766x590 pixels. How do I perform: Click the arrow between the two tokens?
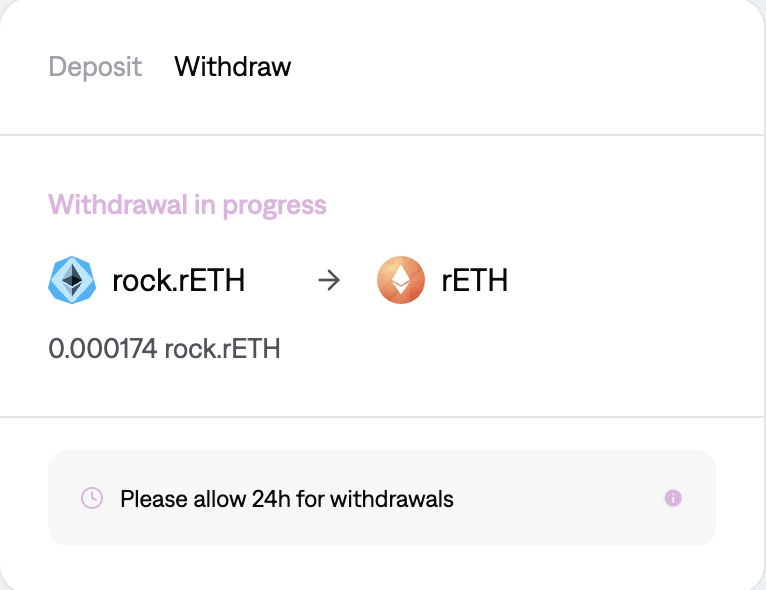pyautogui.click(x=328, y=281)
